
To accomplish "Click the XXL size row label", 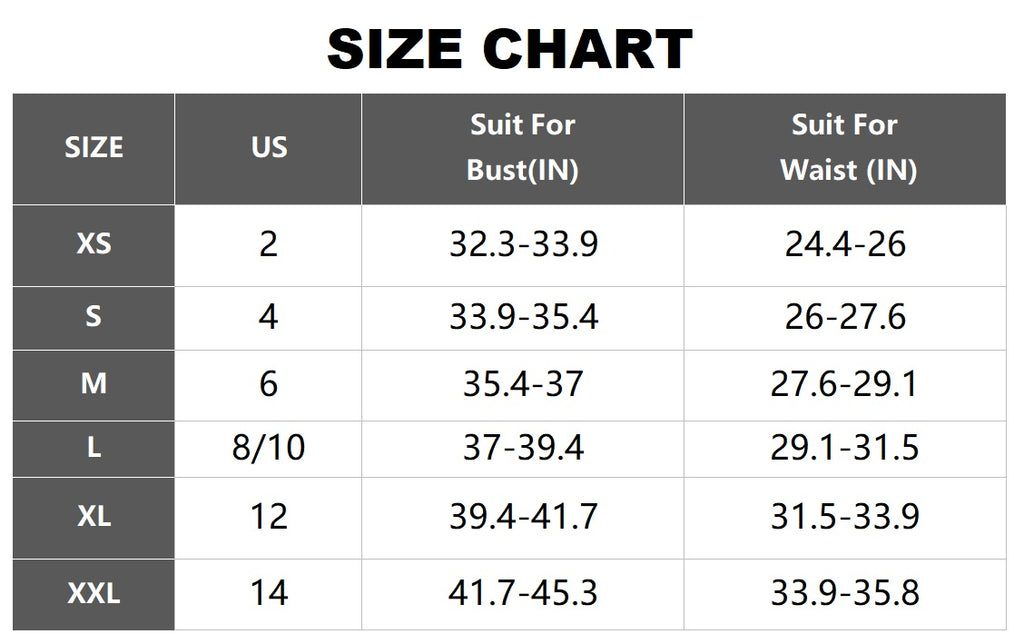I will [94, 593].
